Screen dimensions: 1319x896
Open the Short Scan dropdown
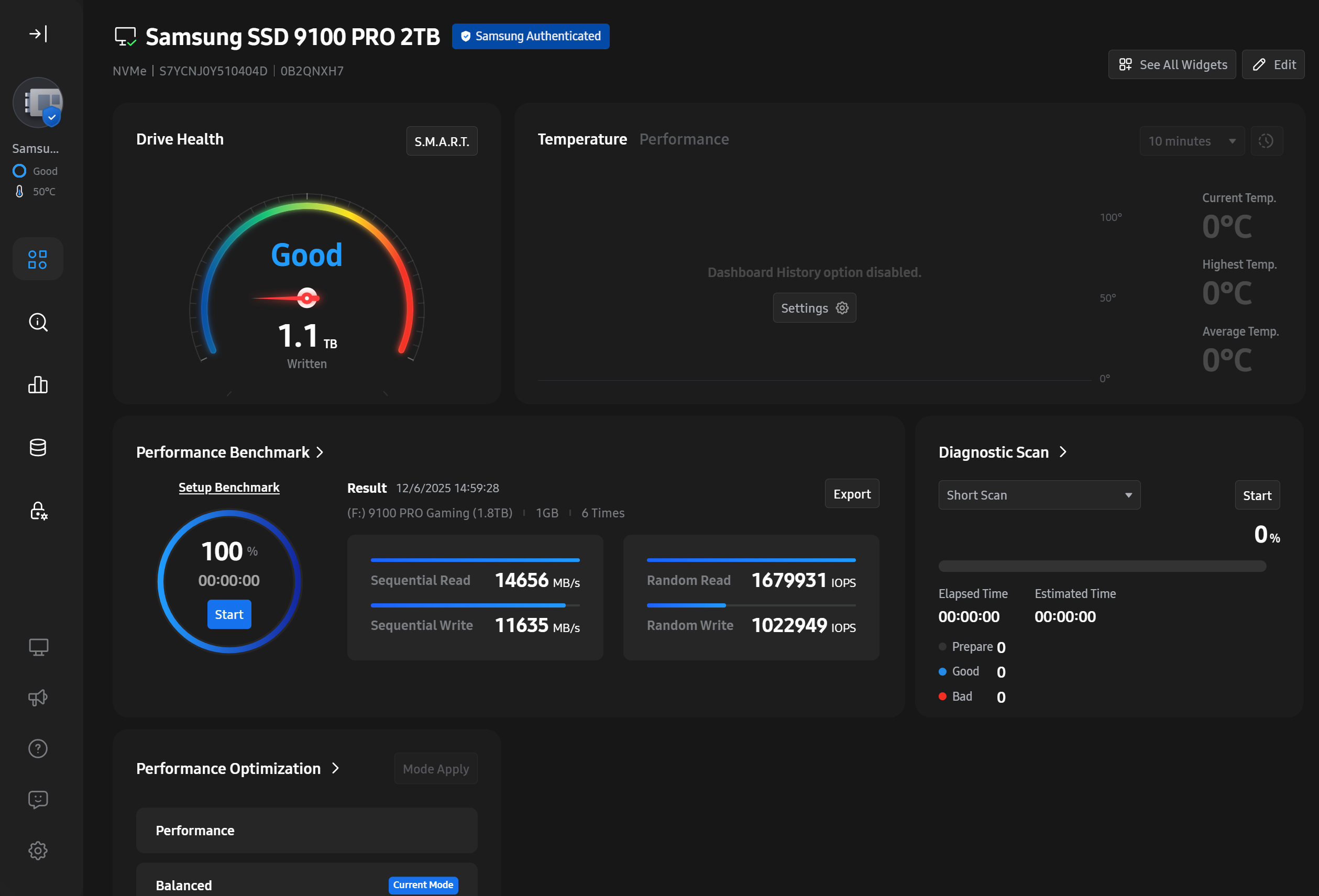pyautogui.click(x=1039, y=495)
